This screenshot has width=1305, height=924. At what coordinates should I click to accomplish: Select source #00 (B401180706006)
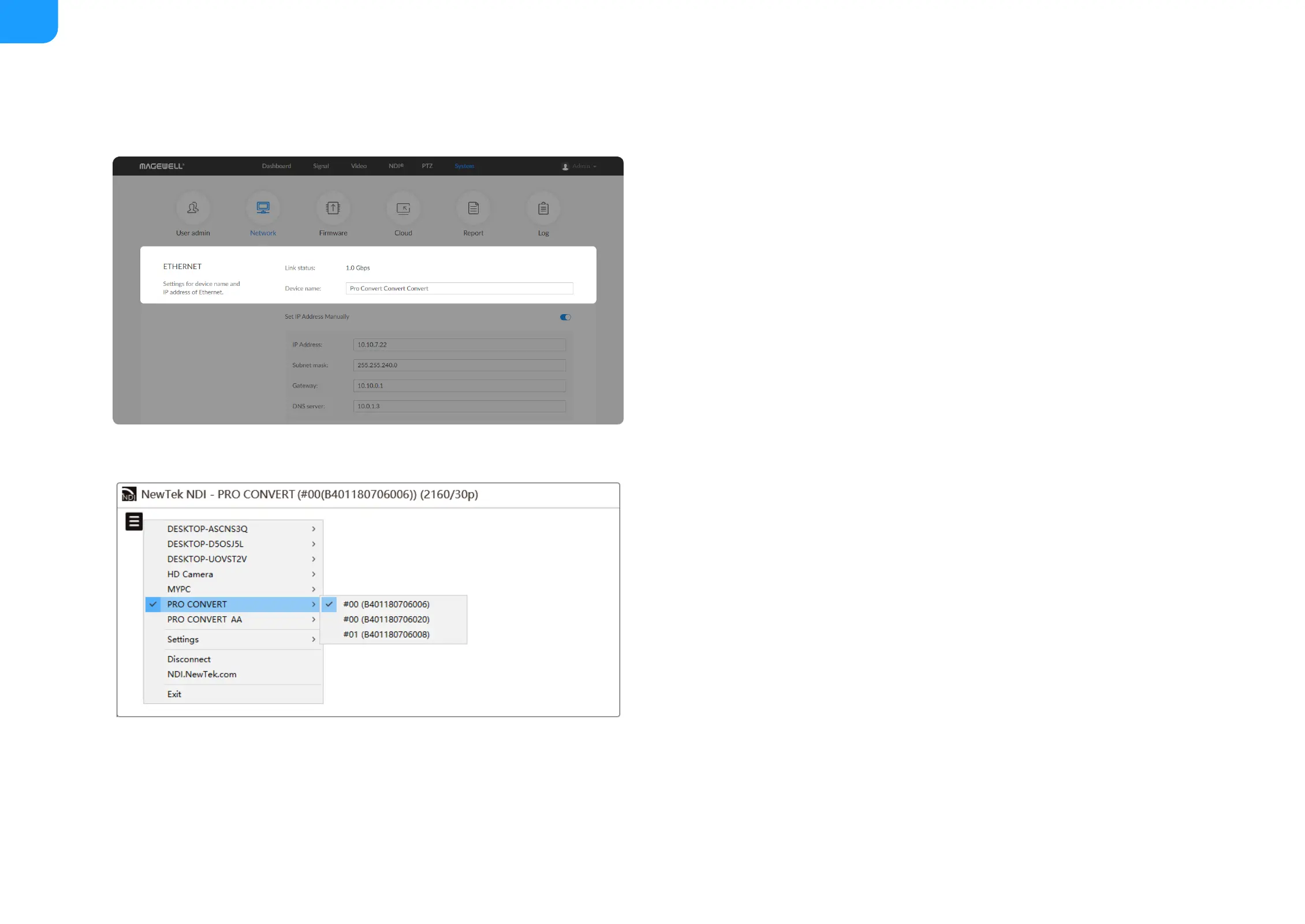point(386,604)
